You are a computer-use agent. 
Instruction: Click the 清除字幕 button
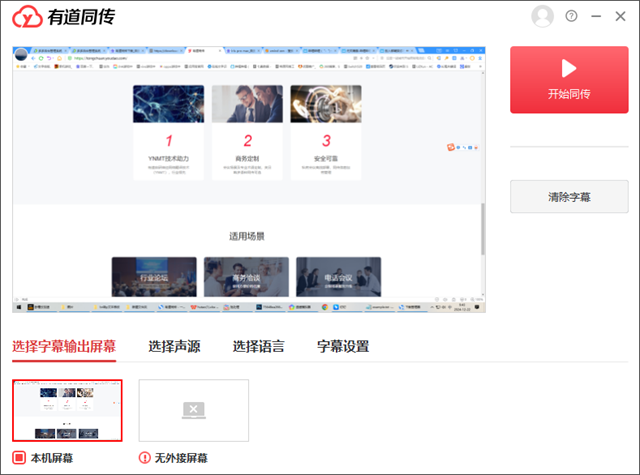click(569, 197)
